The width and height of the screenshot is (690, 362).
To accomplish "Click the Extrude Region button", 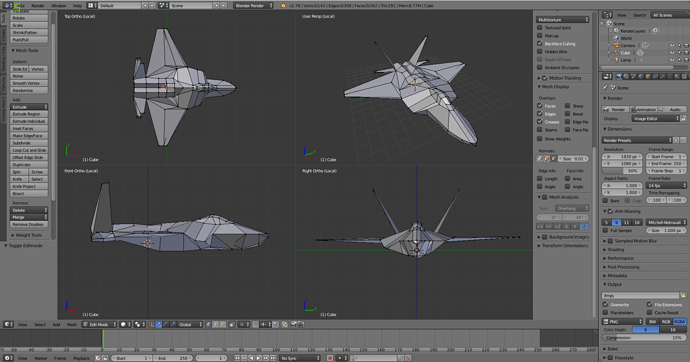I will 29,114.
